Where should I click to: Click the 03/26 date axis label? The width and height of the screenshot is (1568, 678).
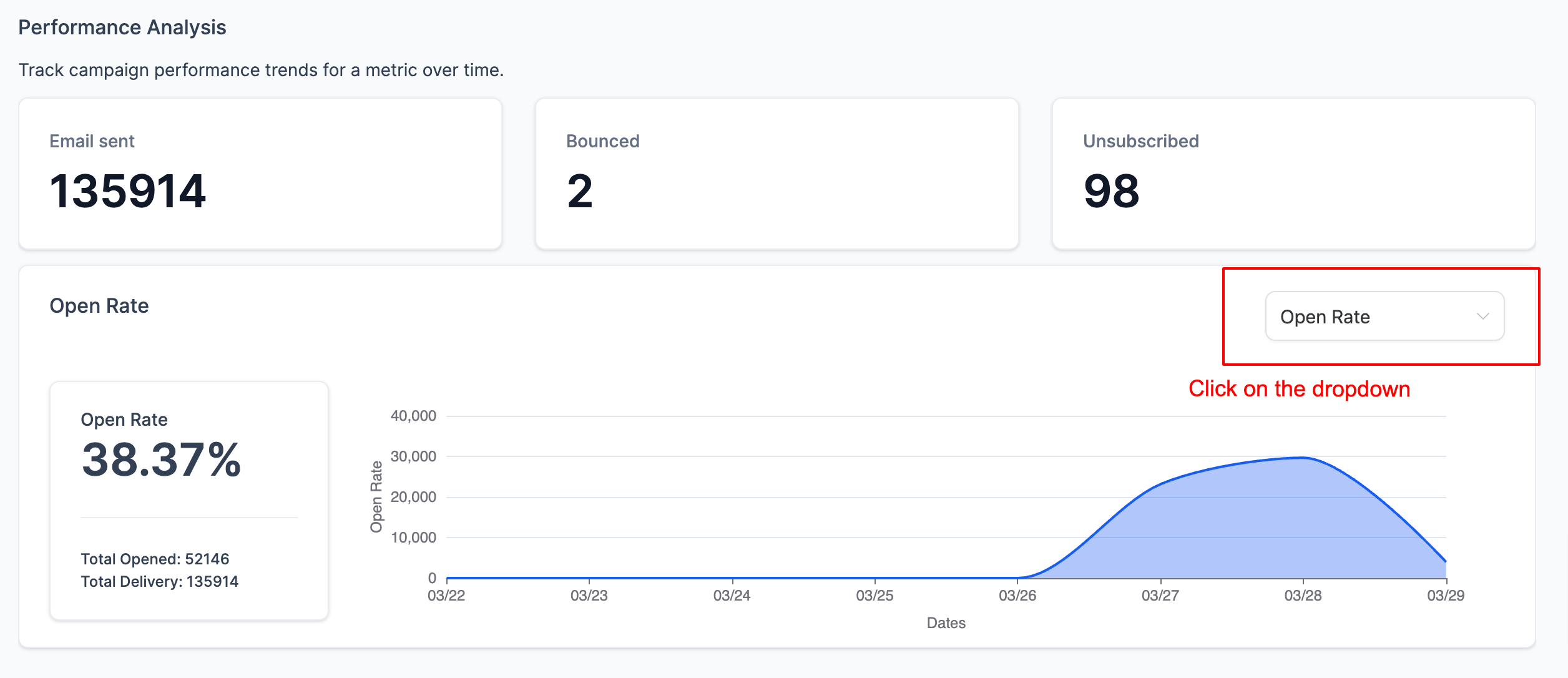(1017, 596)
